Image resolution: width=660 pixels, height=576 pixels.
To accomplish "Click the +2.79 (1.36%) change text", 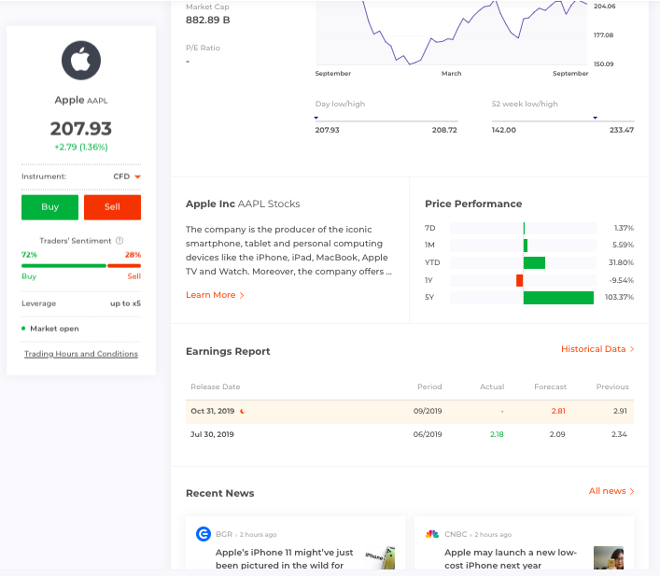I will click(81, 147).
